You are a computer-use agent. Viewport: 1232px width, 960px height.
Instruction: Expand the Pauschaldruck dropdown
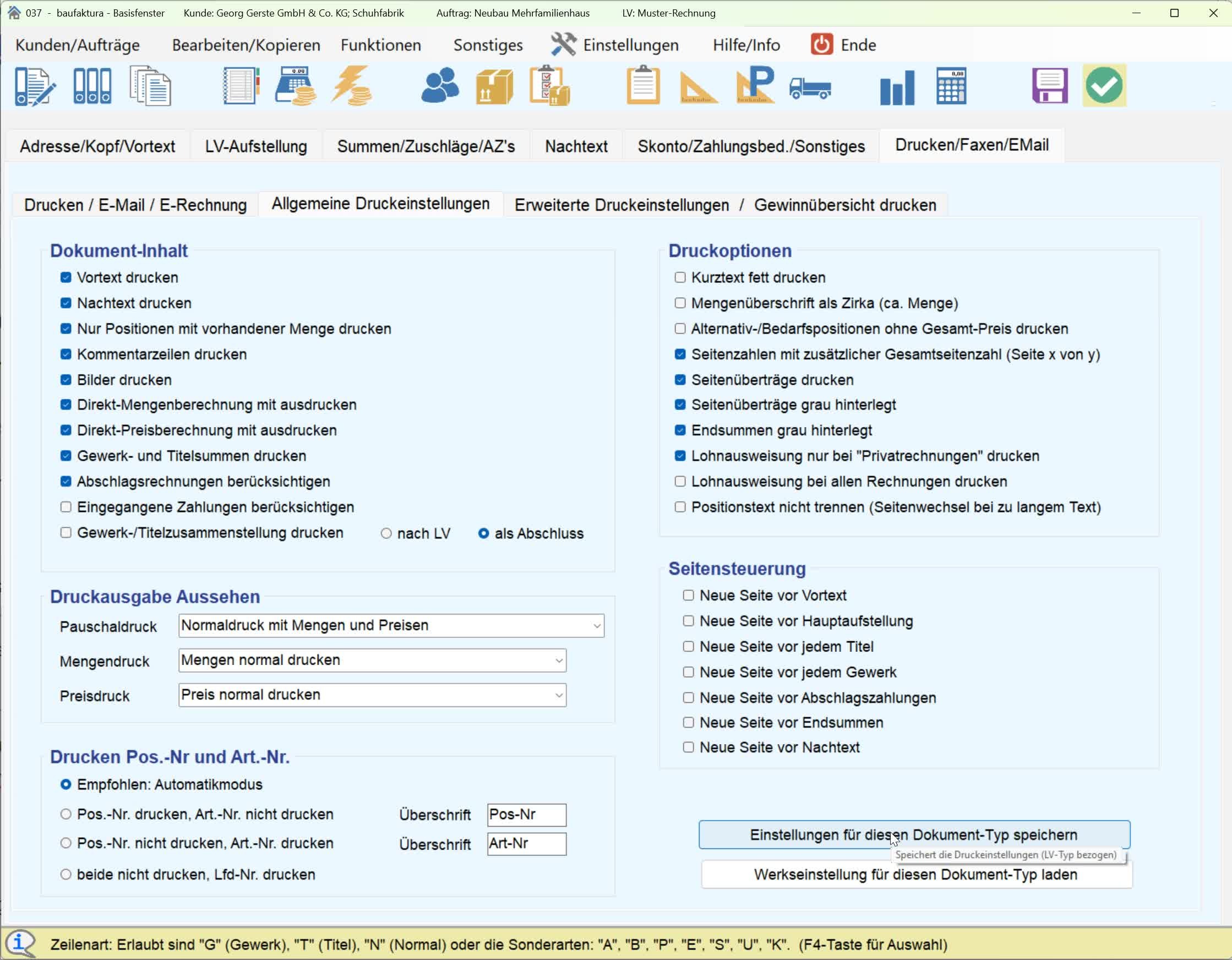[596, 626]
